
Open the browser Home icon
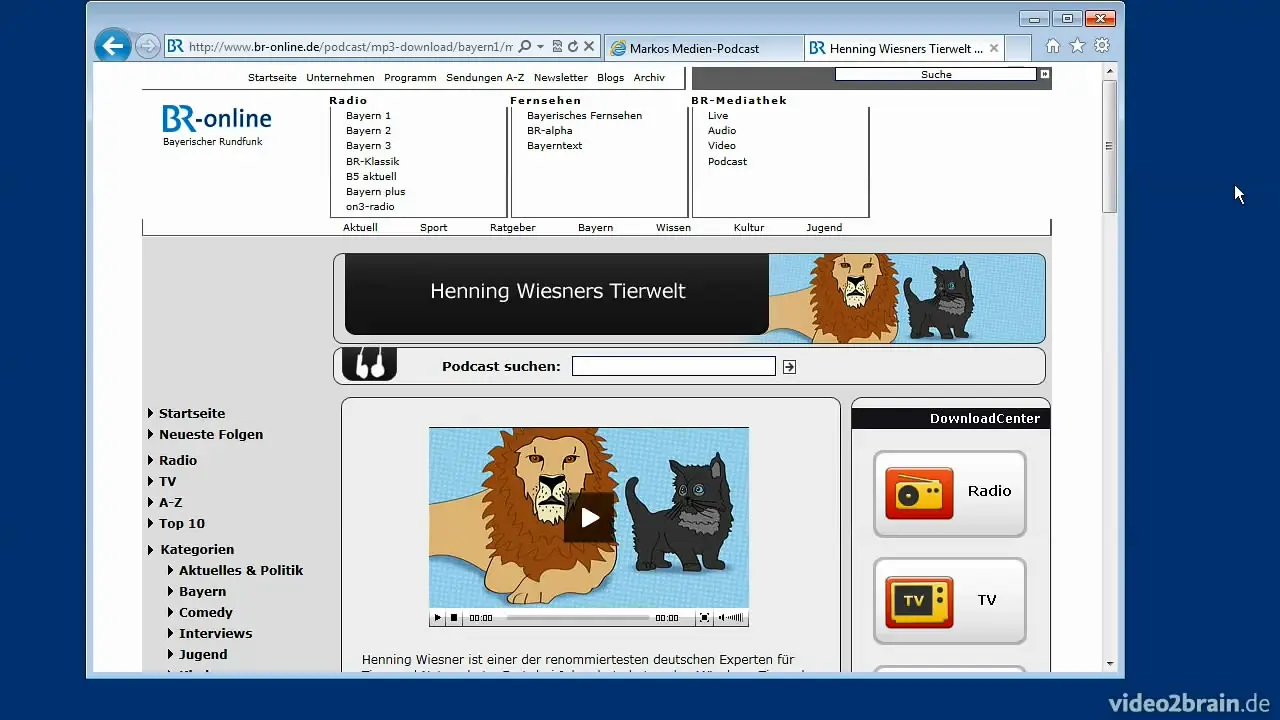(1053, 46)
